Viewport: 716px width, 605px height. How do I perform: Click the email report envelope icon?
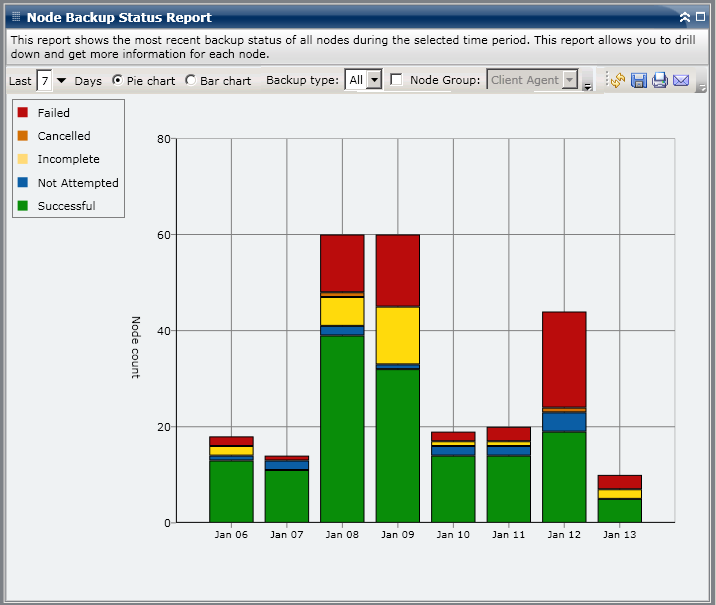[681, 80]
